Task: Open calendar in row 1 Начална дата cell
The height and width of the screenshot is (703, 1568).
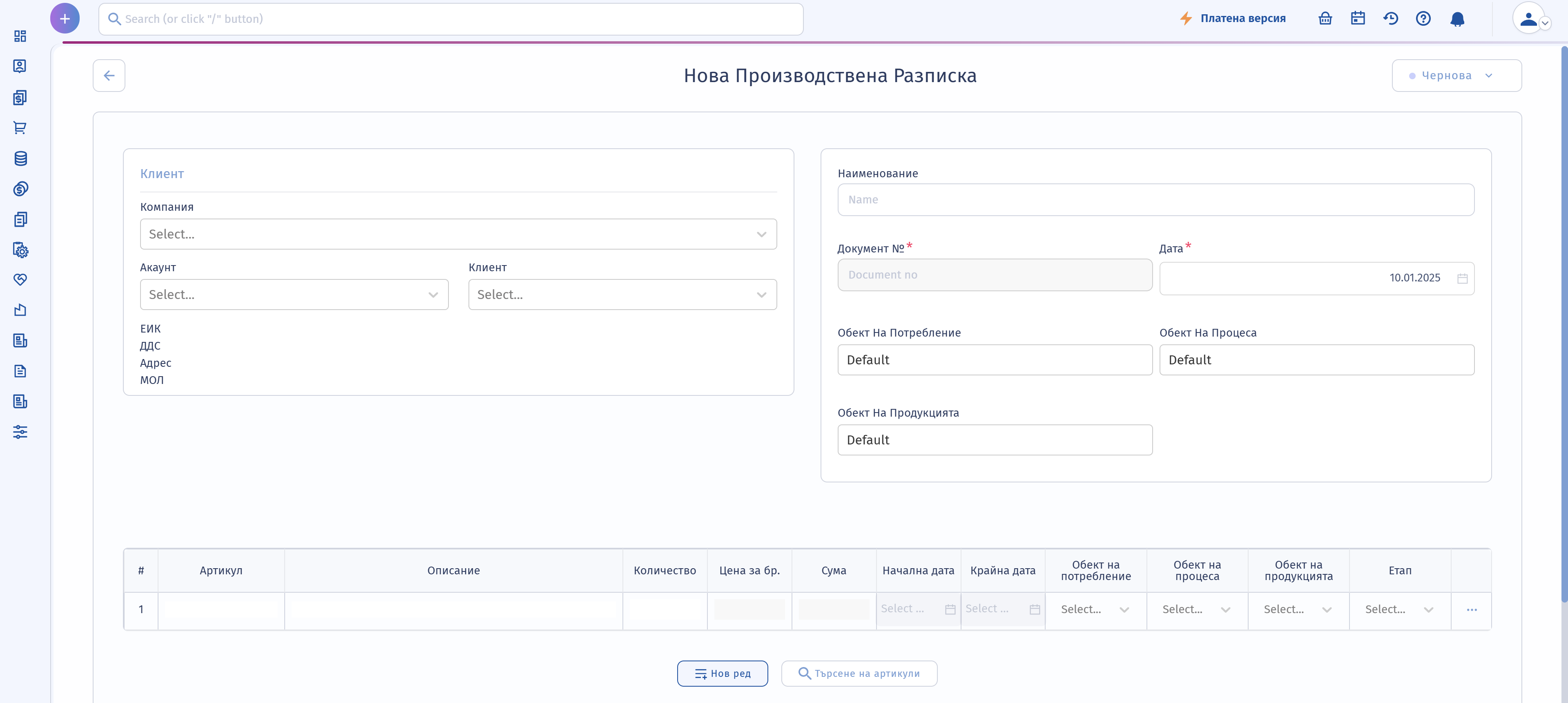Action: (950, 609)
